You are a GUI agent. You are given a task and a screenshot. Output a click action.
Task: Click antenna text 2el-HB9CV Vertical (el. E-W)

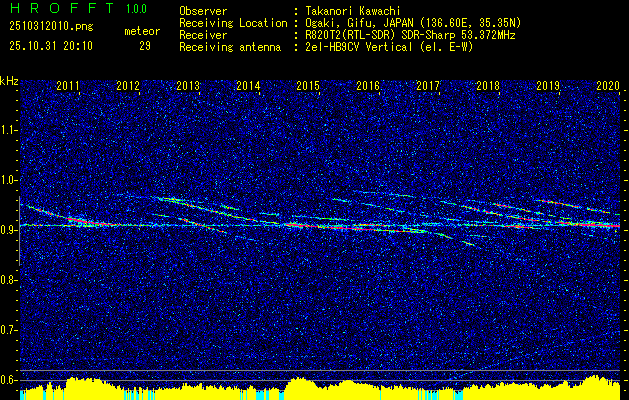[x=389, y=47]
